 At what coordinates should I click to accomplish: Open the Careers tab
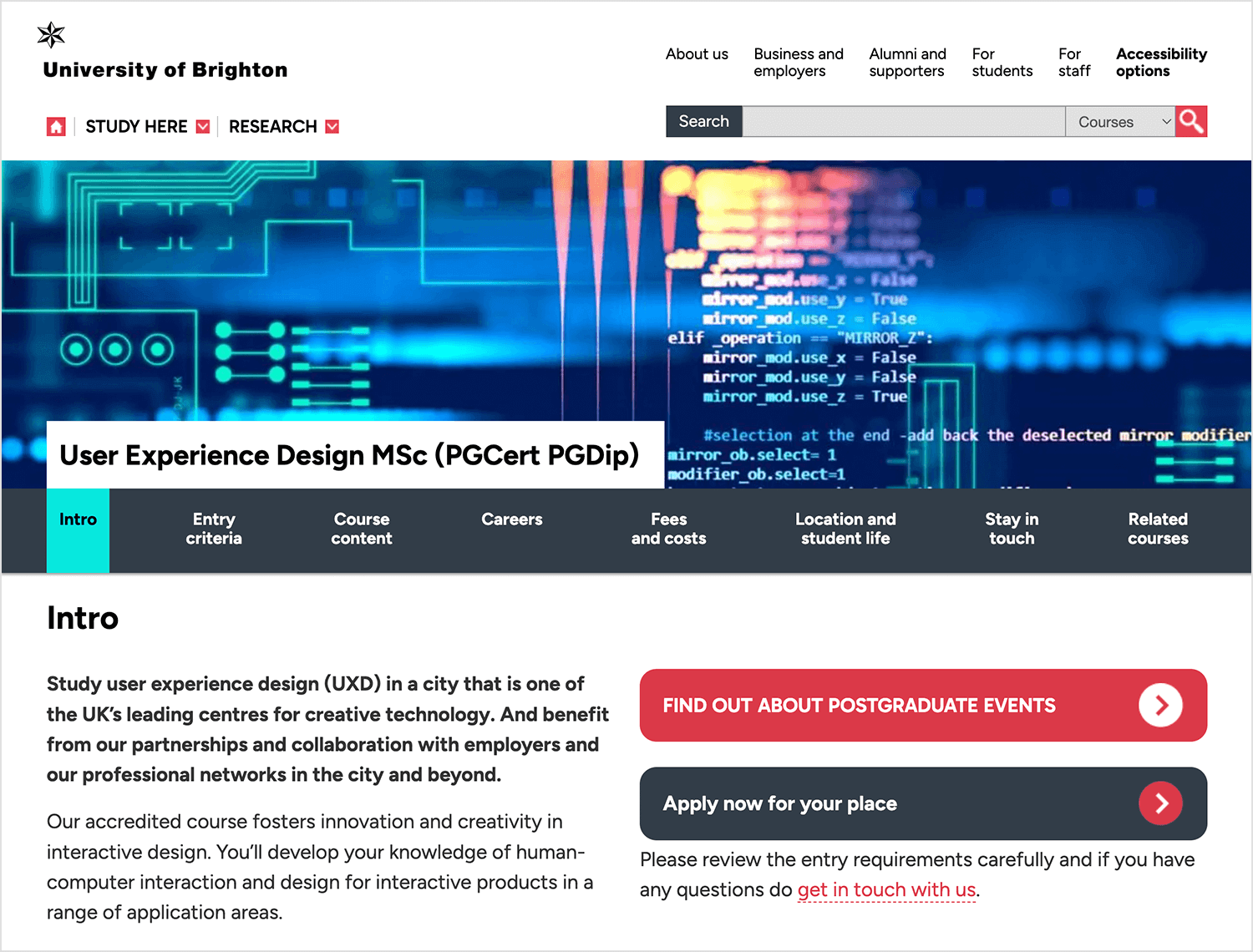(x=512, y=519)
